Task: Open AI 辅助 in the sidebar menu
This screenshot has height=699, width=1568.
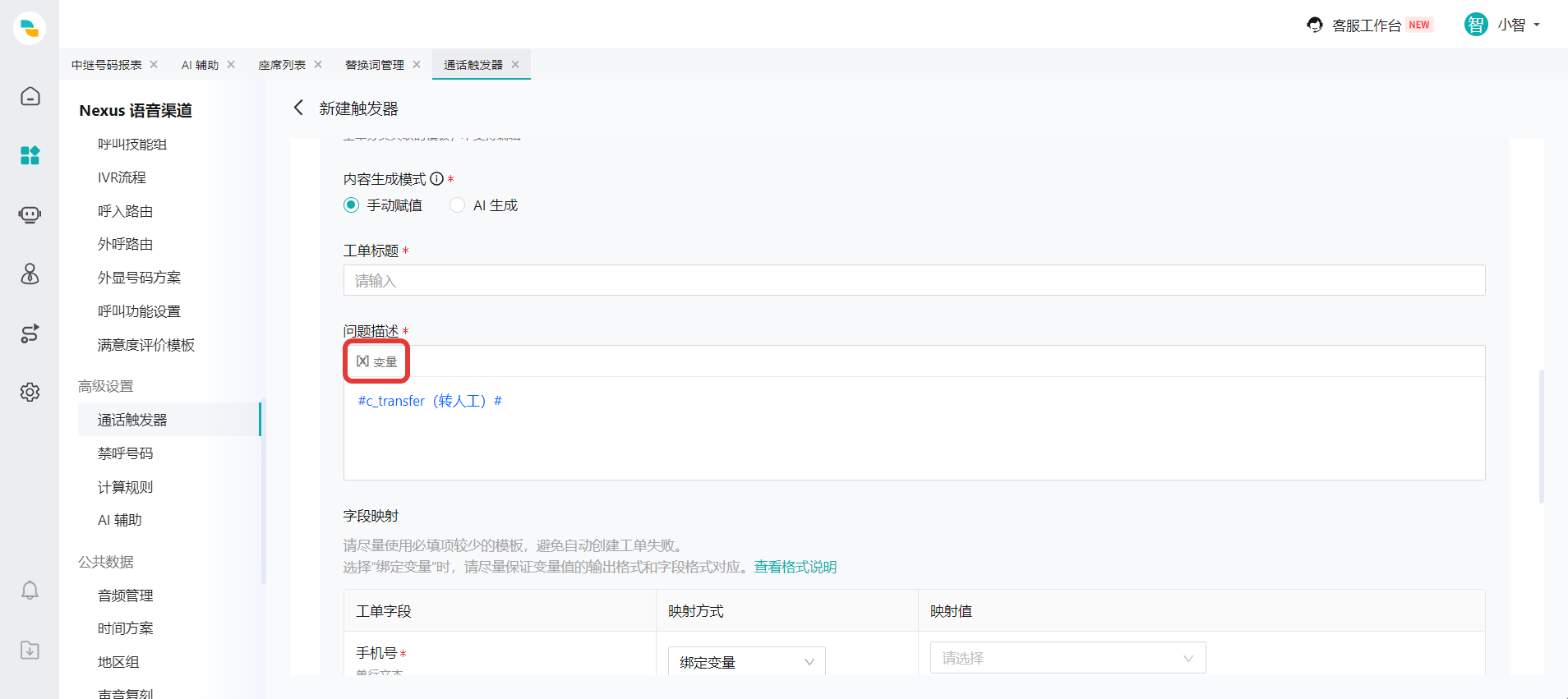Action: pyautogui.click(x=120, y=520)
